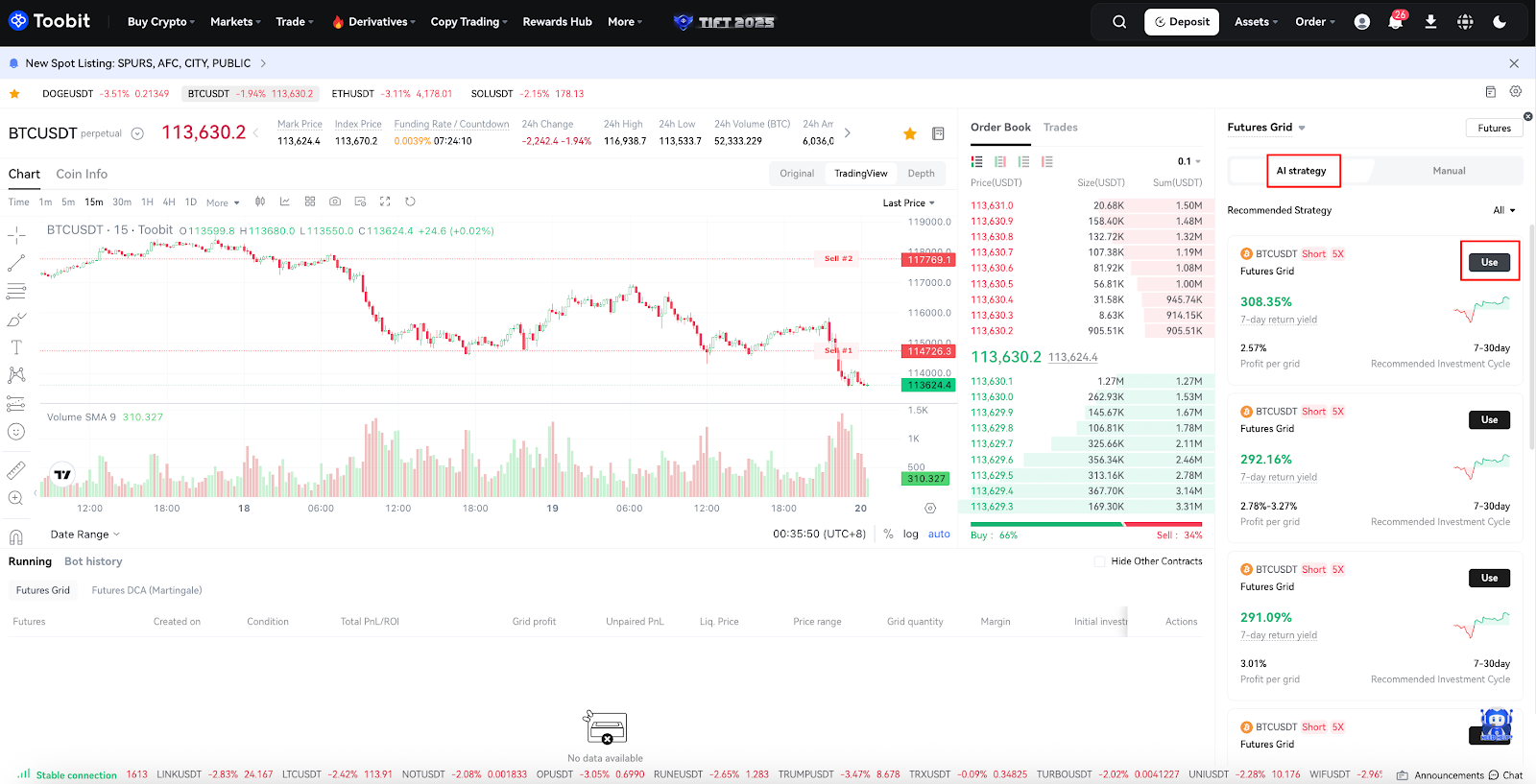Toggle percent scale on chart
The image size is (1536, 784).
[x=888, y=535]
